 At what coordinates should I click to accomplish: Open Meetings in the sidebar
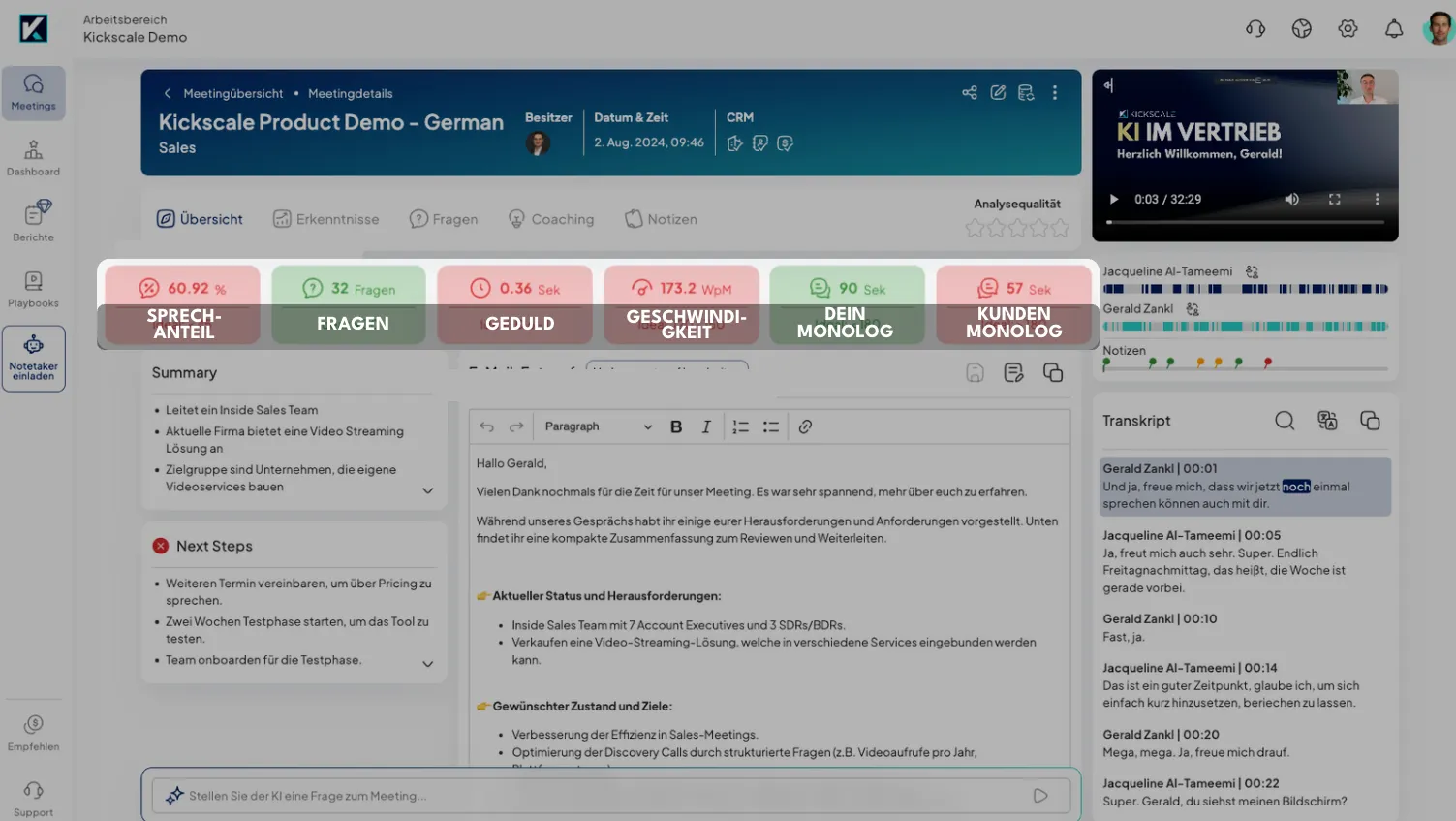point(33,93)
